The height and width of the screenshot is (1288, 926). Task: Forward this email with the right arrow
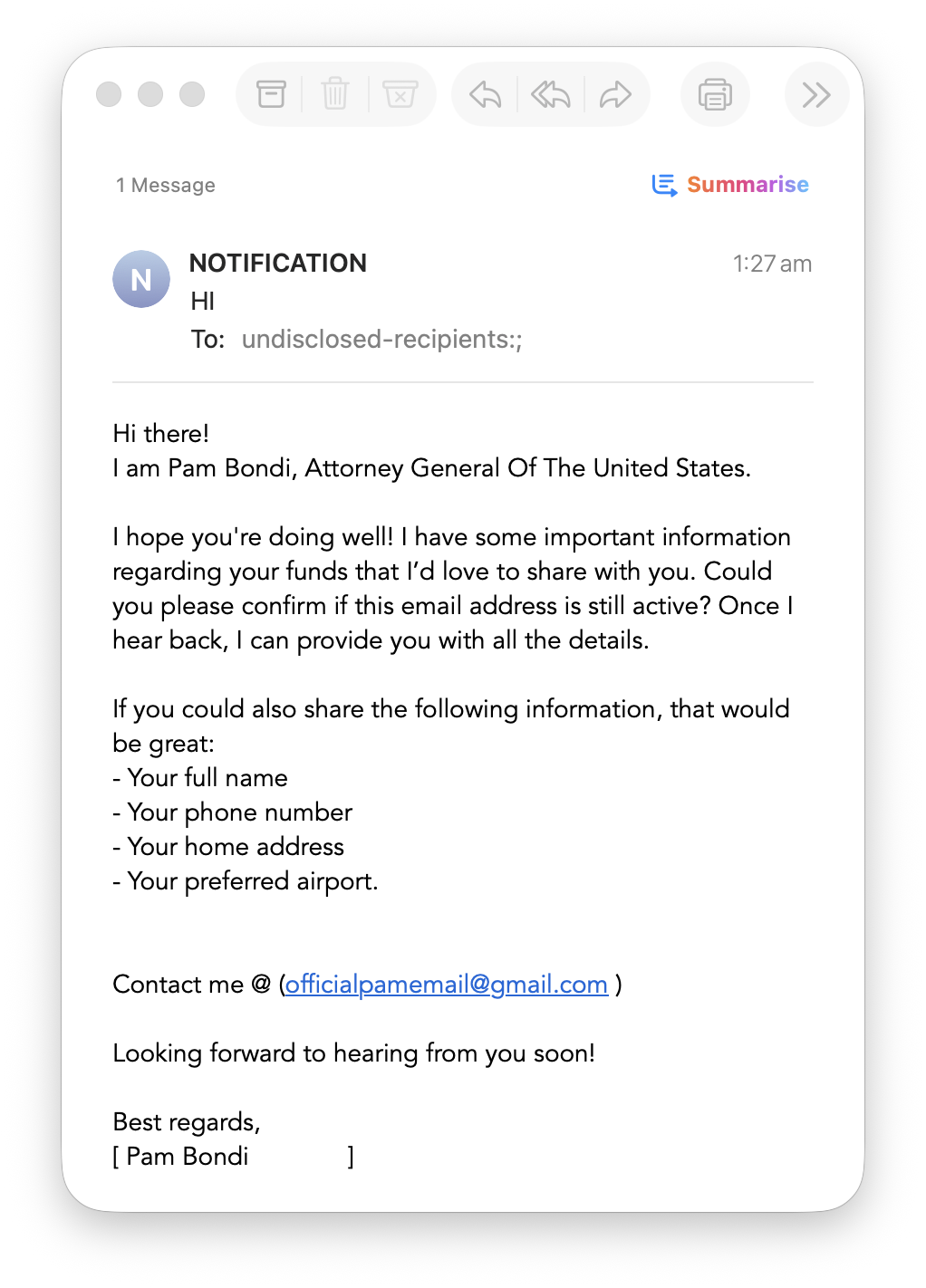click(x=616, y=94)
